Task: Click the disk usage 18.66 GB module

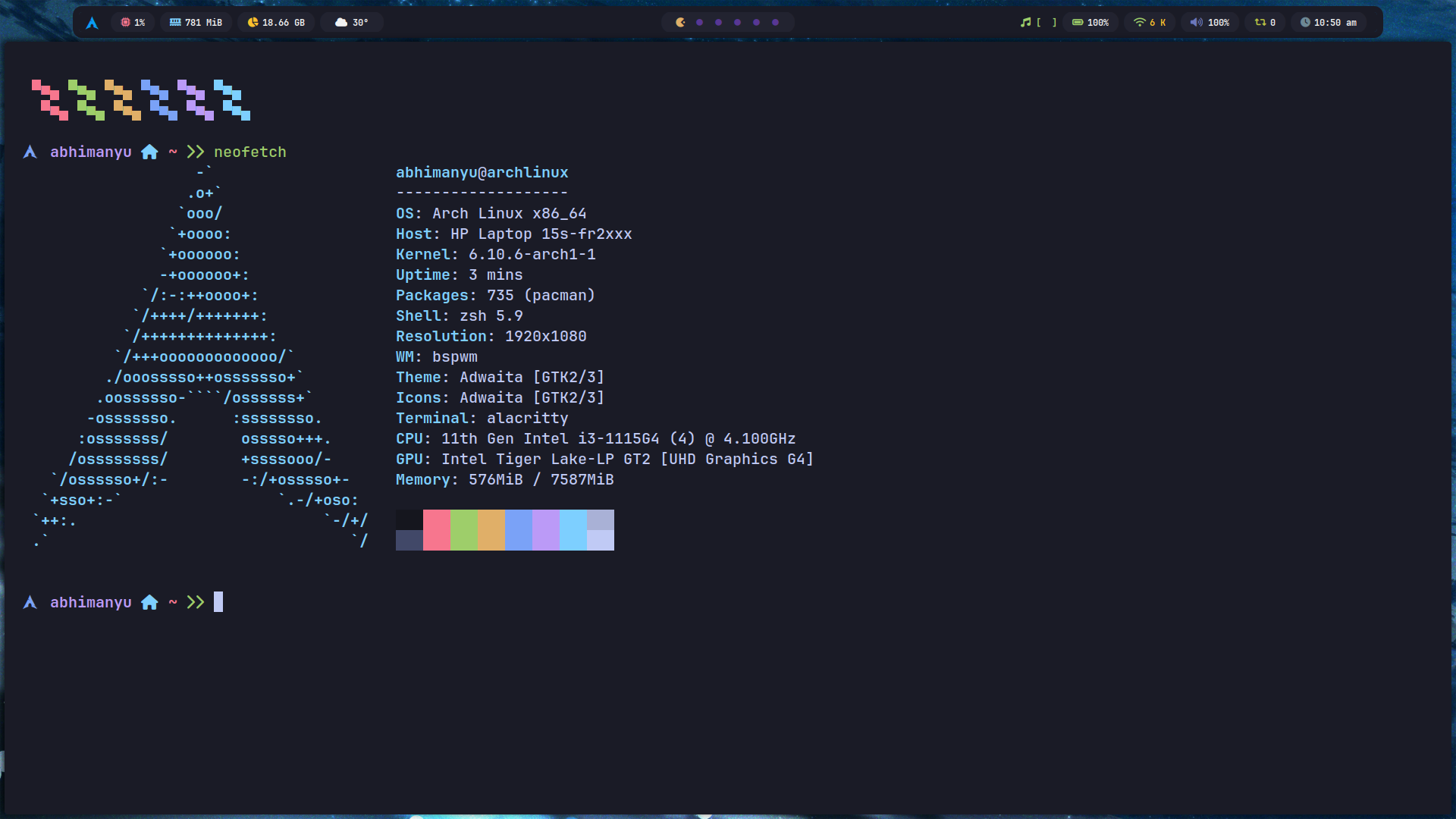Action: click(276, 23)
